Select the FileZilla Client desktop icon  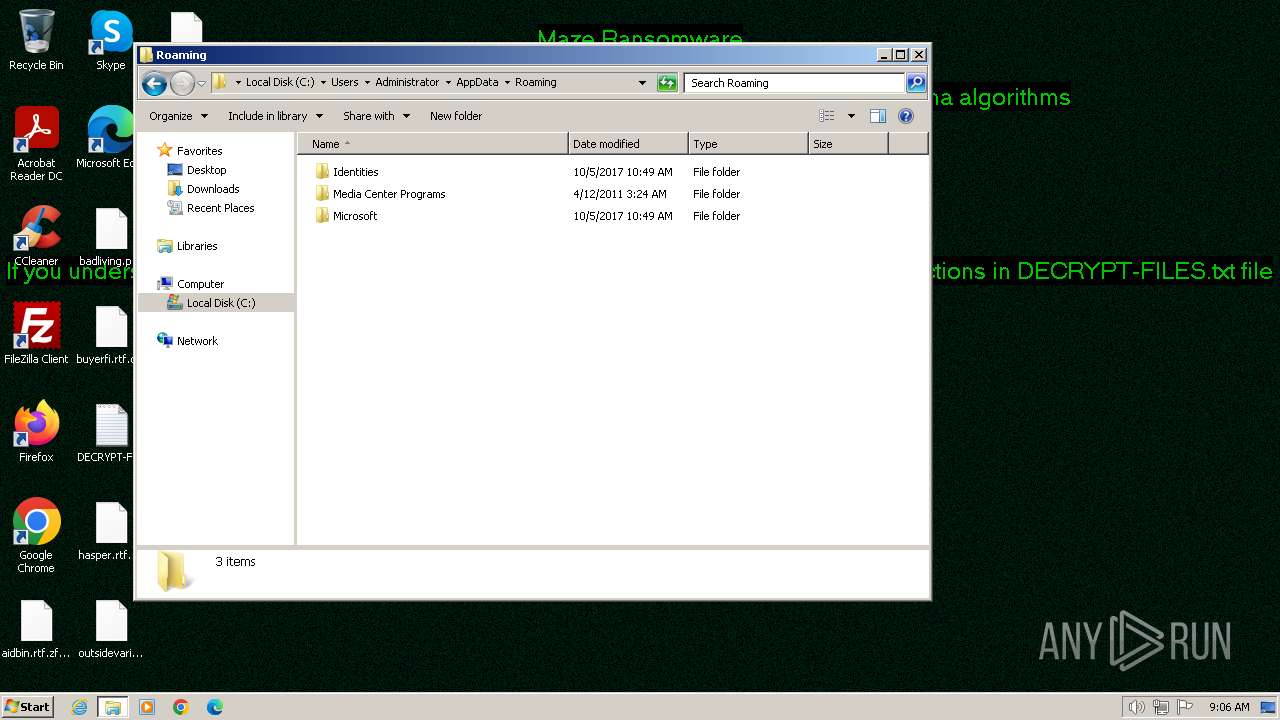point(36,334)
